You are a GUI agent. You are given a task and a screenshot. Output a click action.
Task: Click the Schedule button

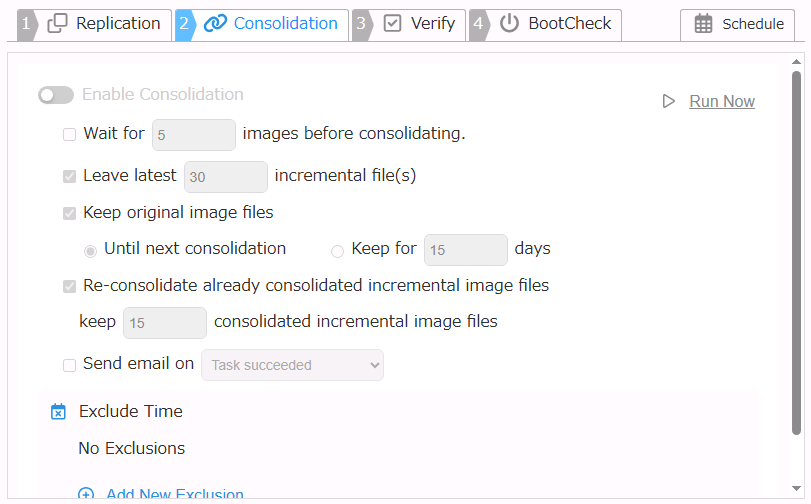(x=738, y=25)
